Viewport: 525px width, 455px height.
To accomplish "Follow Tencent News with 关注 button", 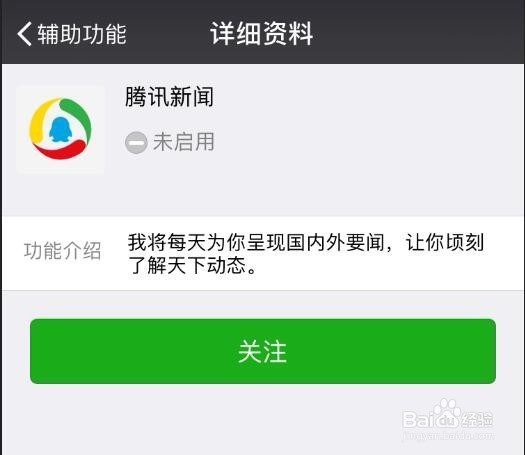I will pyautogui.click(x=263, y=351).
